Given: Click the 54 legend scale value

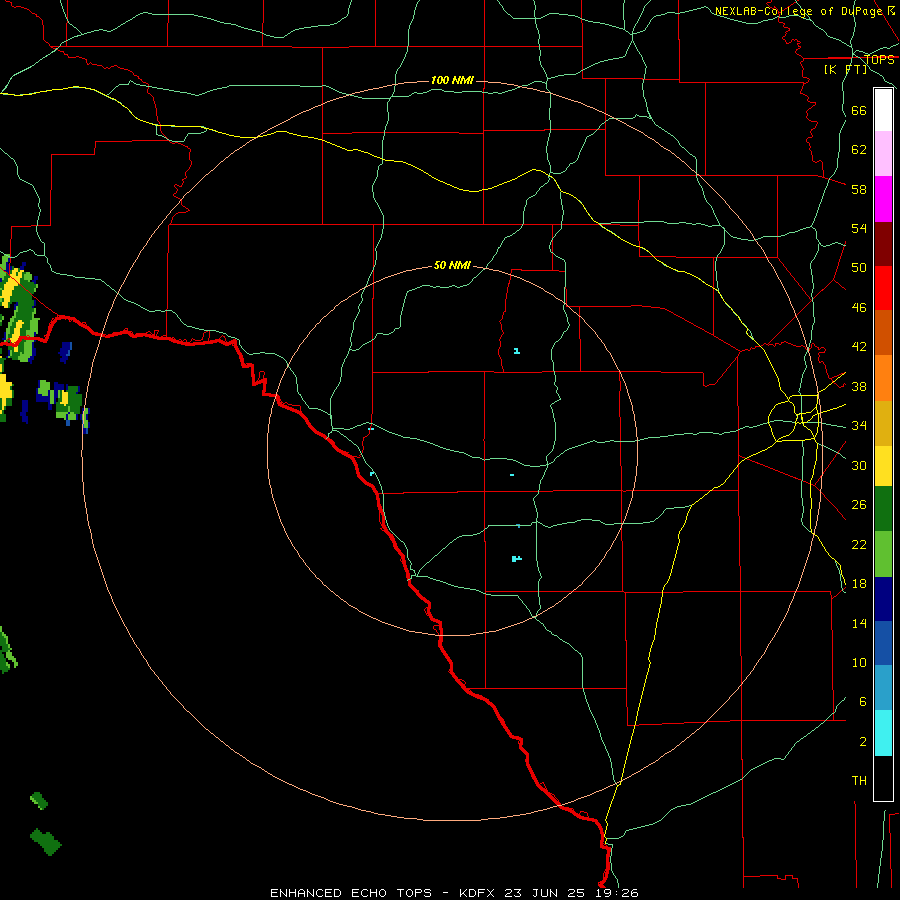Looking at the screenshot, I should click(859, 228).
